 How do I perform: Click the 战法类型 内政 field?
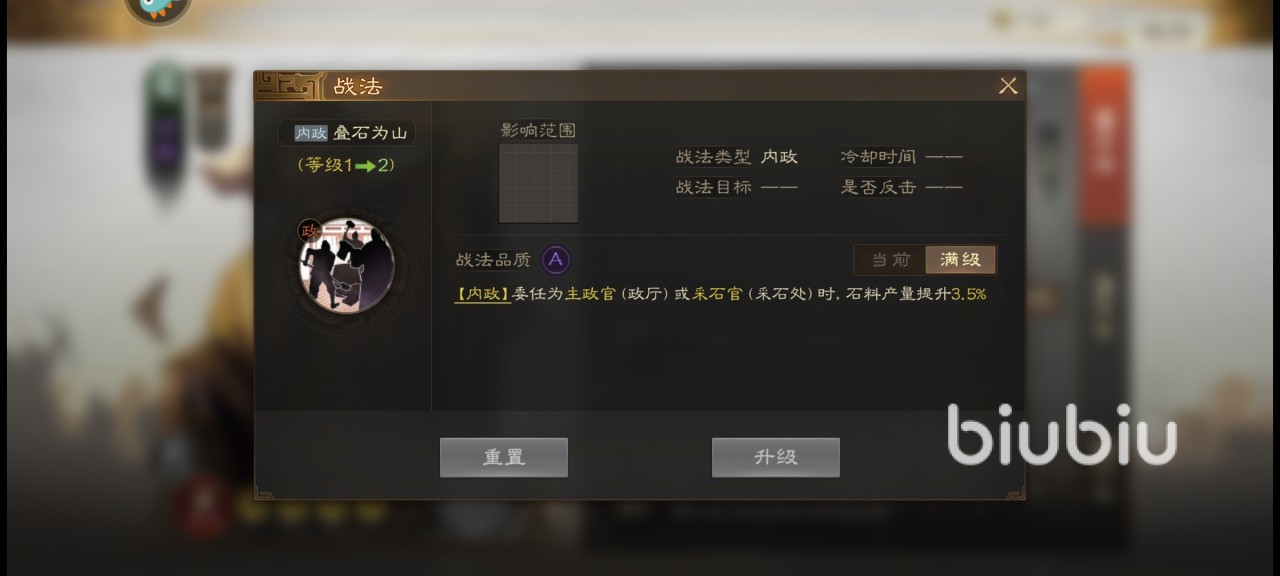(737, 157)
